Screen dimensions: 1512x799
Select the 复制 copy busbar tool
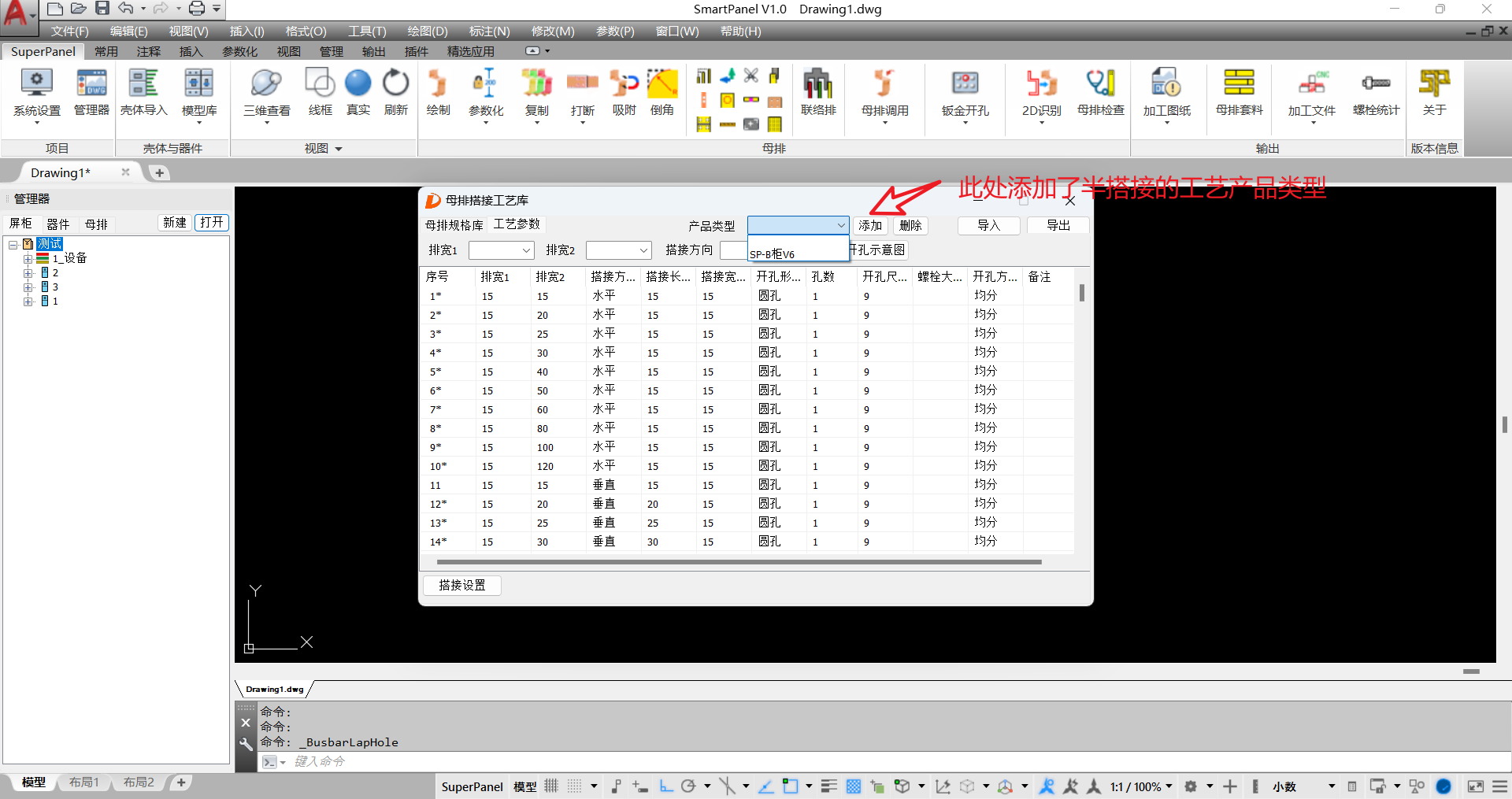[537, 94]
